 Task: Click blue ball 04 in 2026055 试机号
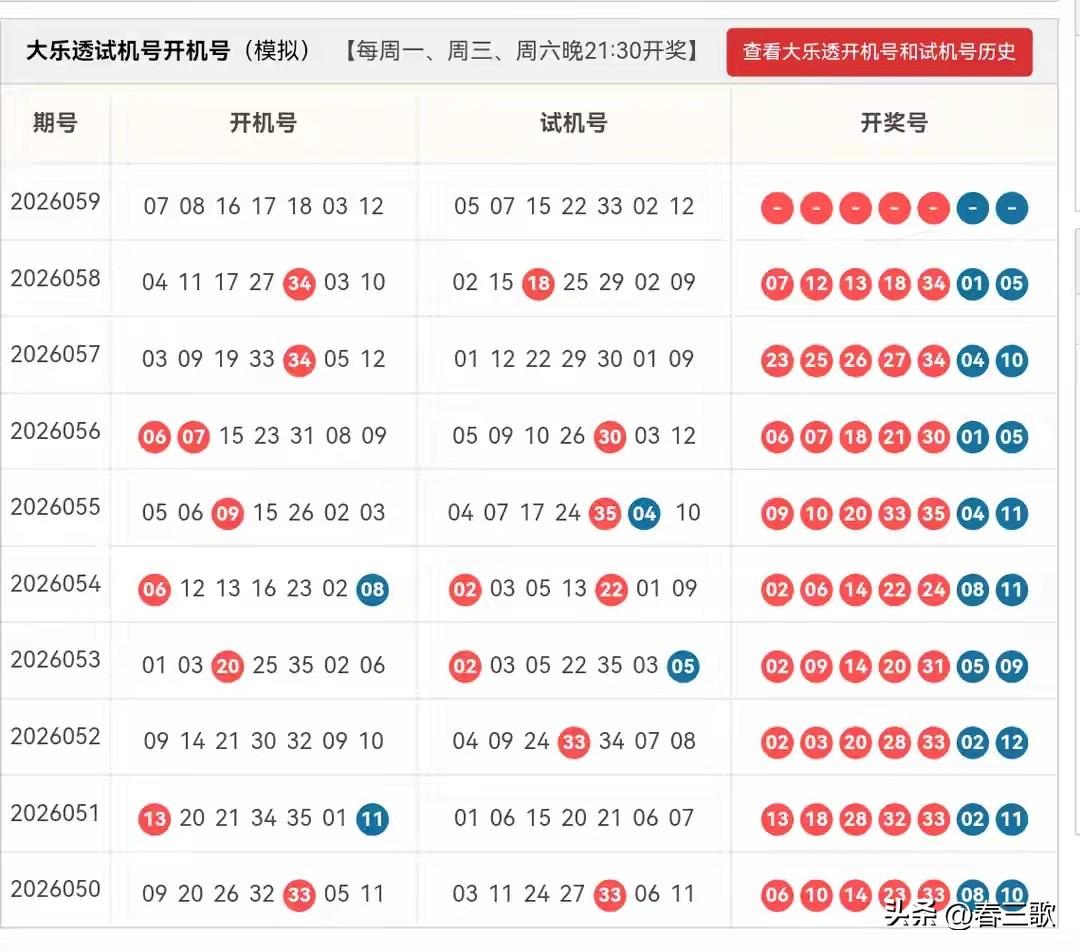pos(644,513)
